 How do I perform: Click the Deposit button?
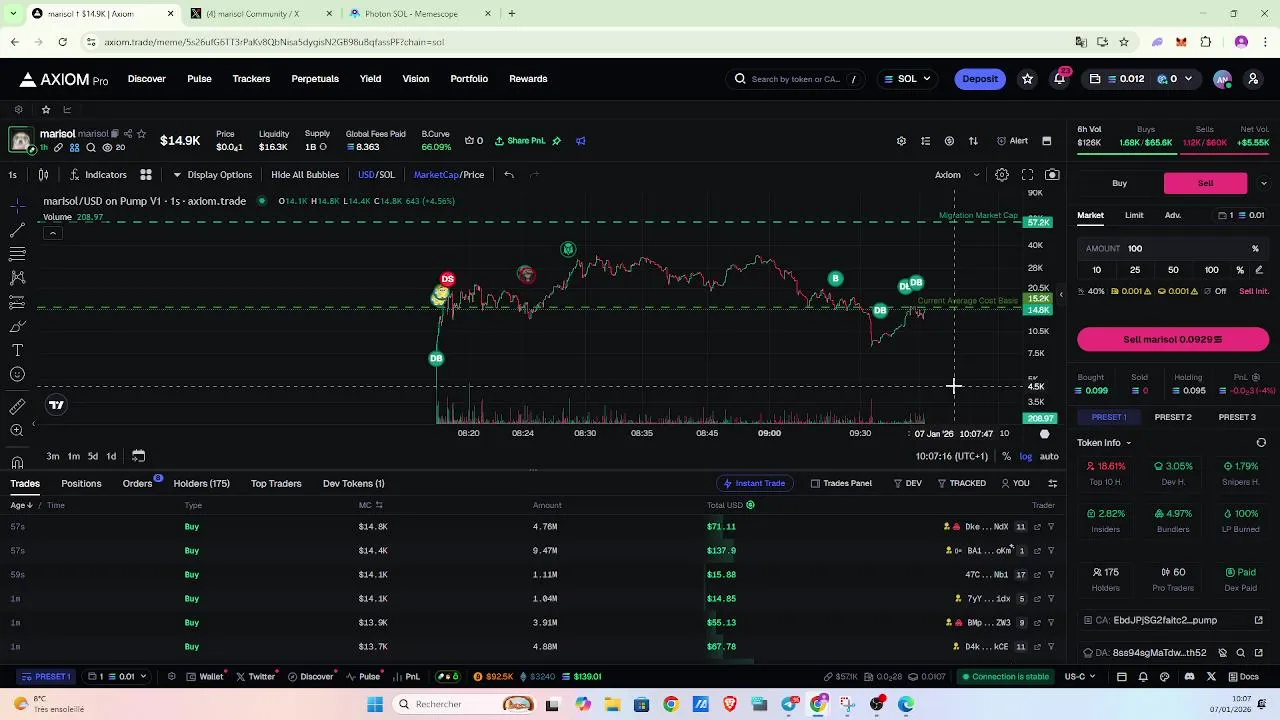[x=980, y=79]
